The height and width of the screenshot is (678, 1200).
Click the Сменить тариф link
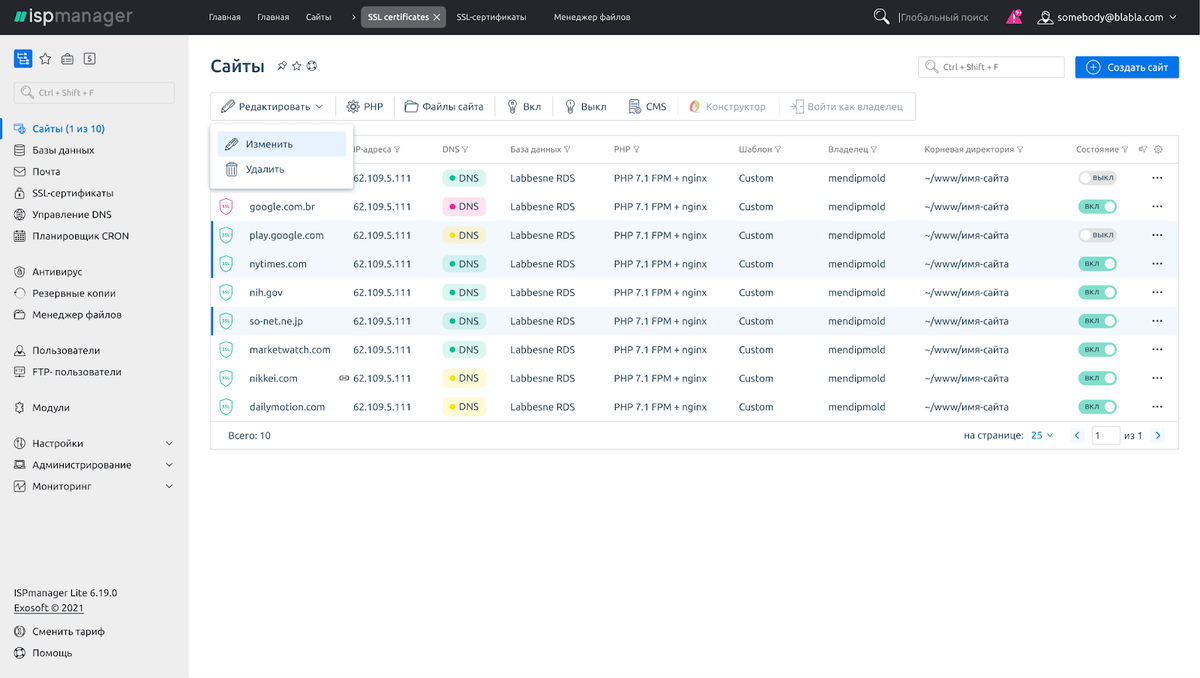[68, 632]
